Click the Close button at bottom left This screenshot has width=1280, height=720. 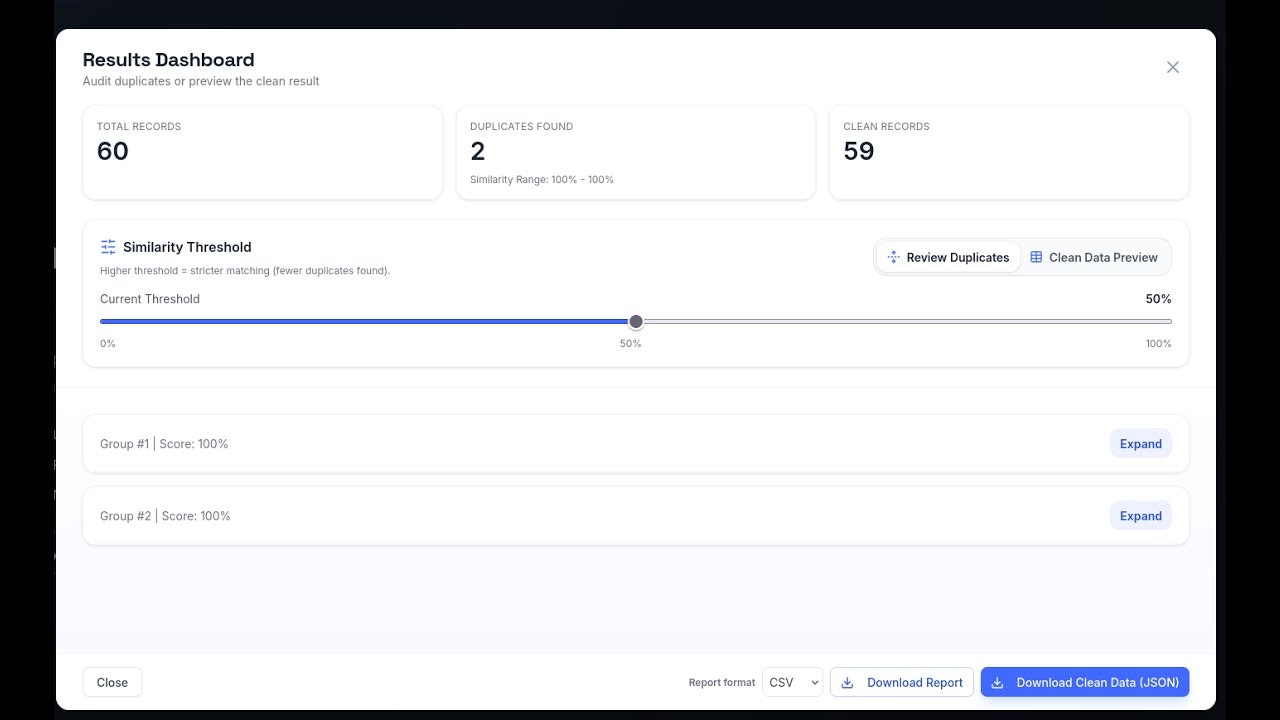tap(111, 682)
